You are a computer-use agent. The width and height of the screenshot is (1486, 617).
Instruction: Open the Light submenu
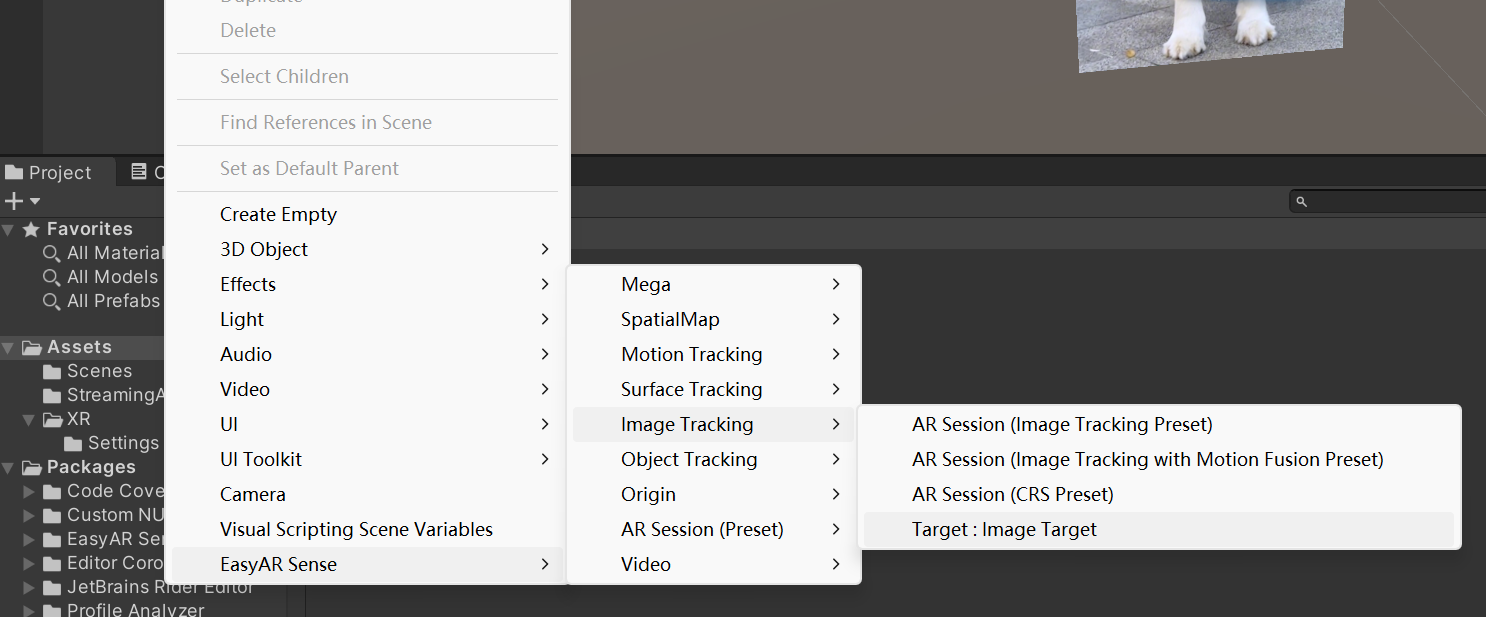367,320
